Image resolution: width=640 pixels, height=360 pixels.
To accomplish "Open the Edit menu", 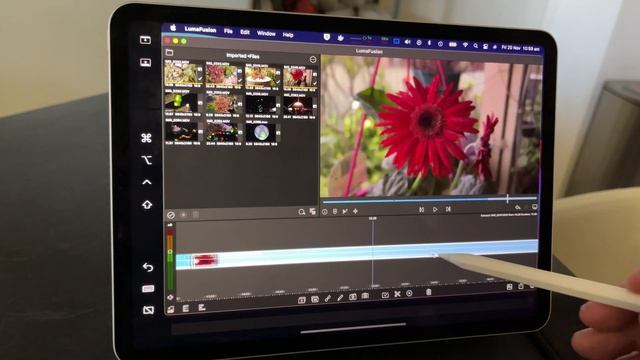I will 245,32.
